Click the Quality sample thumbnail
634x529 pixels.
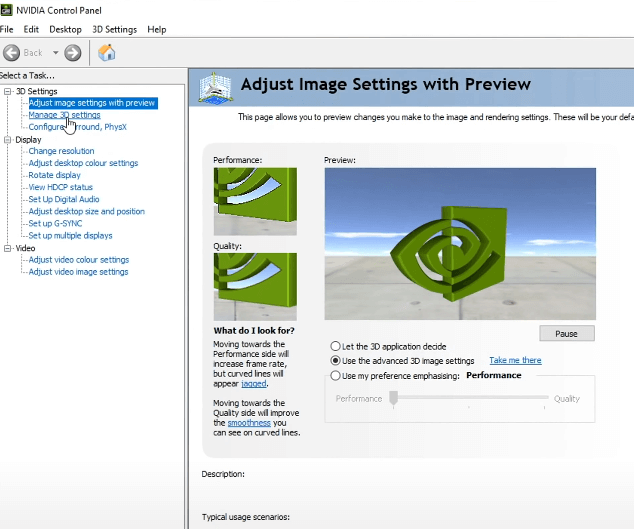[x=255, y=287]
